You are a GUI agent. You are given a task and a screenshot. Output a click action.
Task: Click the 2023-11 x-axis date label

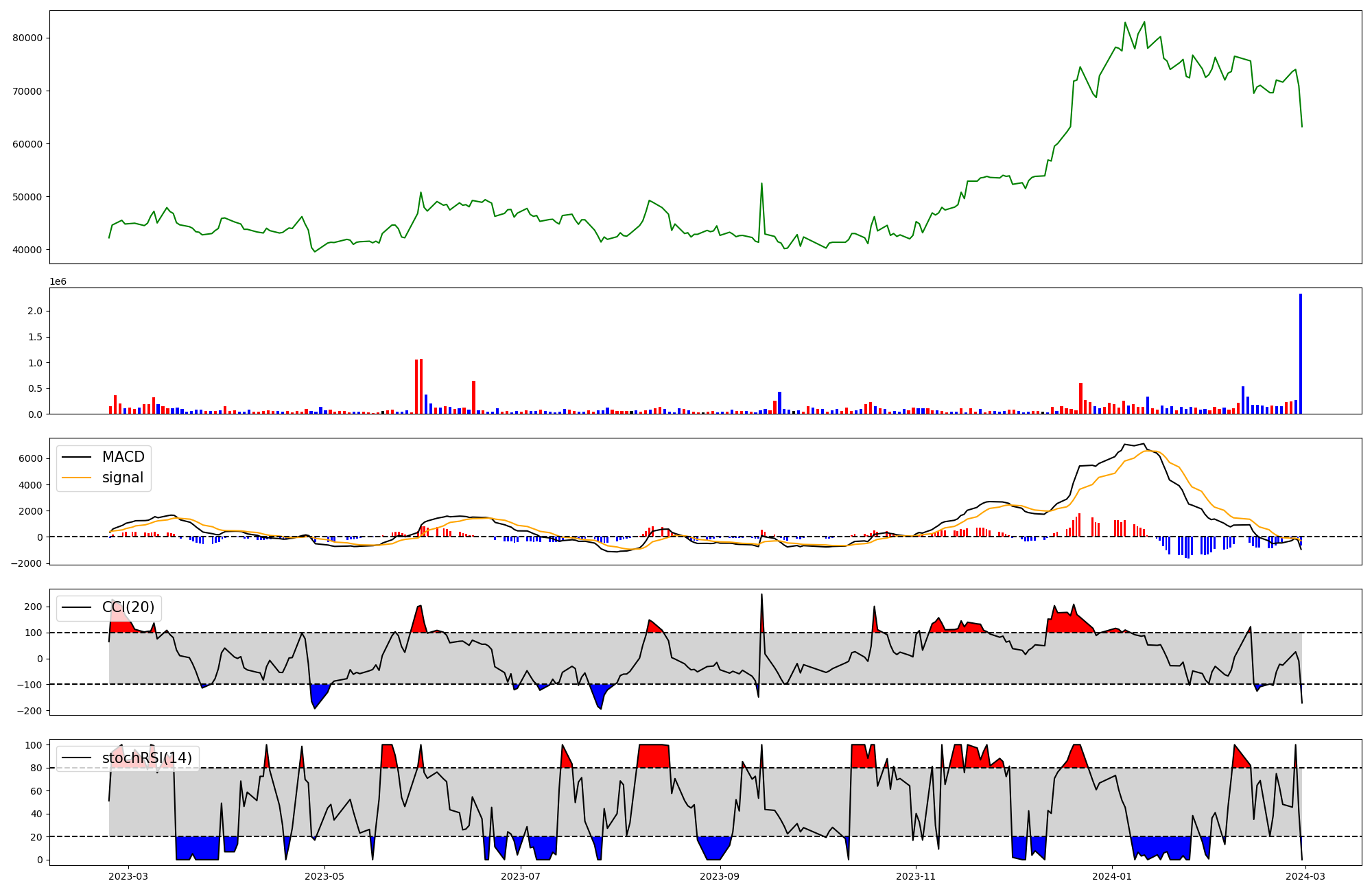point(916,876)
